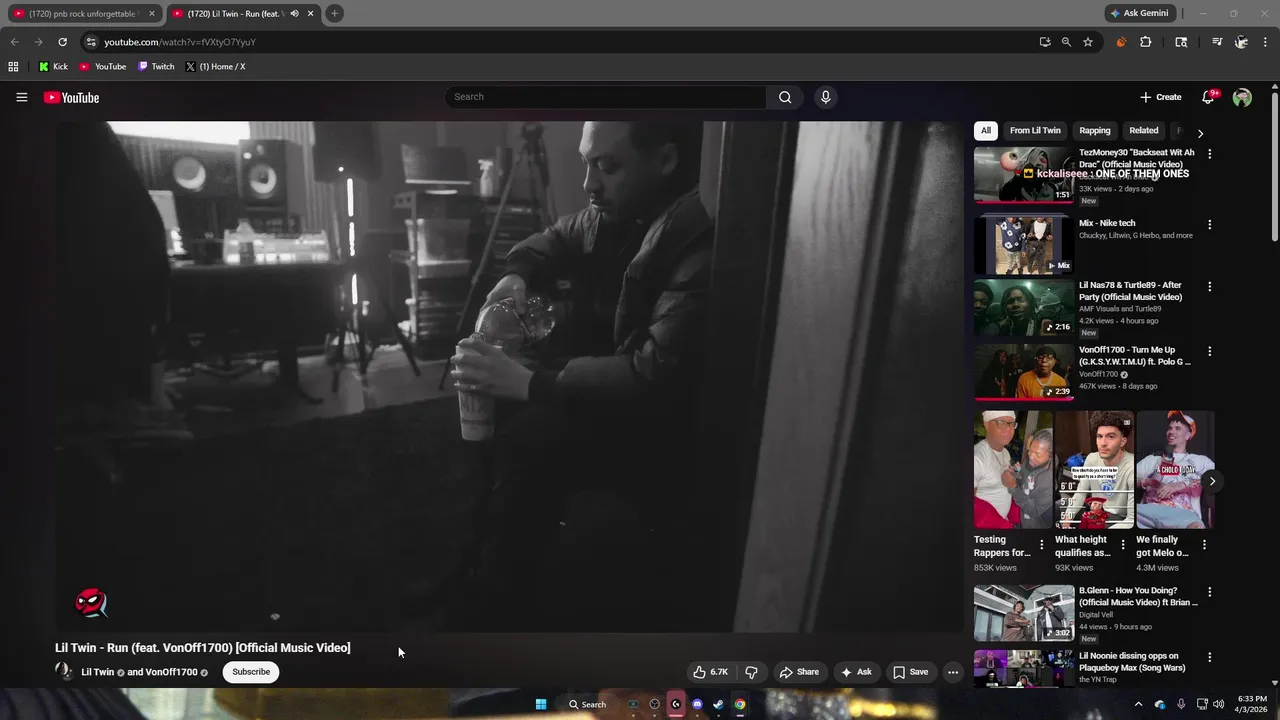Click the YouTube search input field
The height and width of the screenshot is (720, 1280).
click(x=606, y=97)
